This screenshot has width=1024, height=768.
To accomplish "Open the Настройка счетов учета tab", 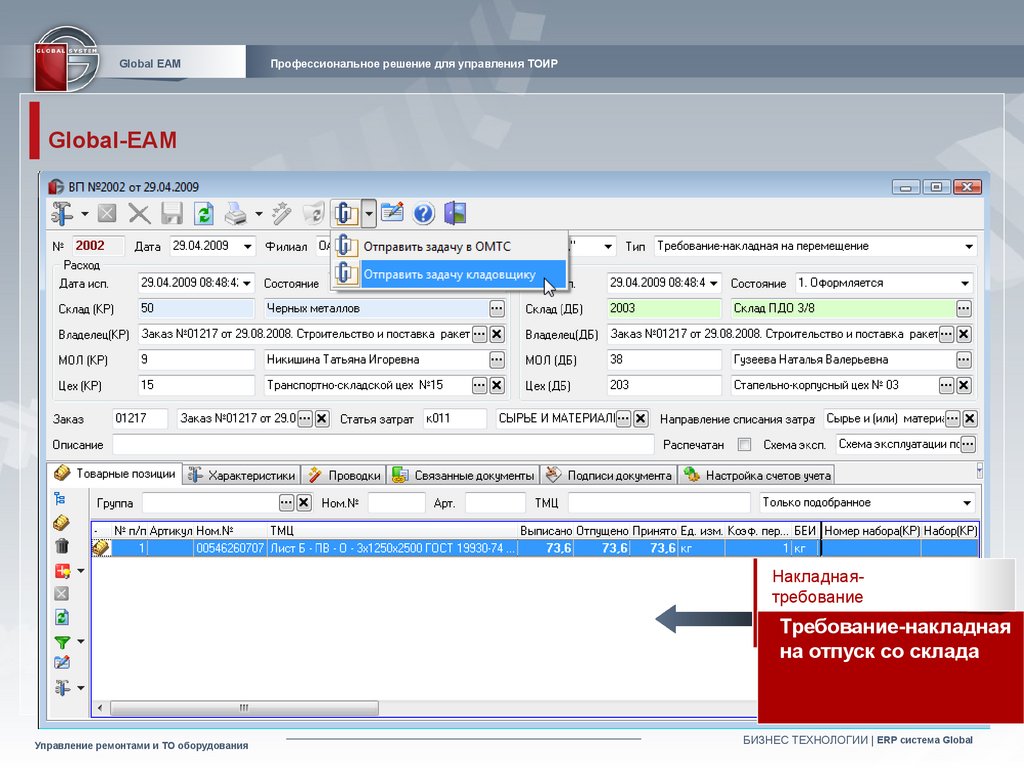I will (x=758, y=475).
